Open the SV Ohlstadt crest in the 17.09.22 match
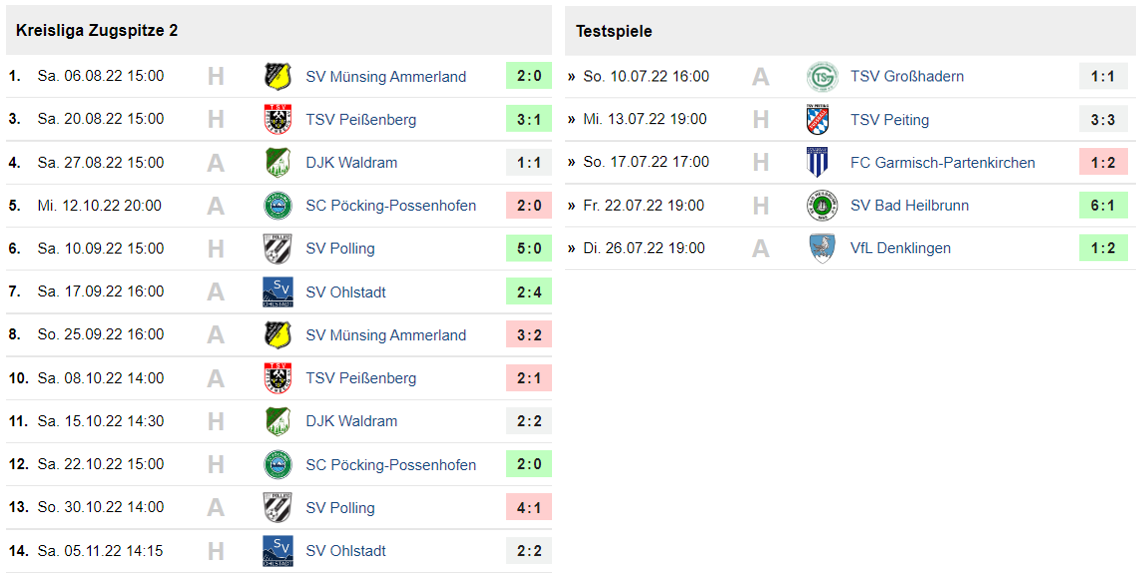 (277, 292)
